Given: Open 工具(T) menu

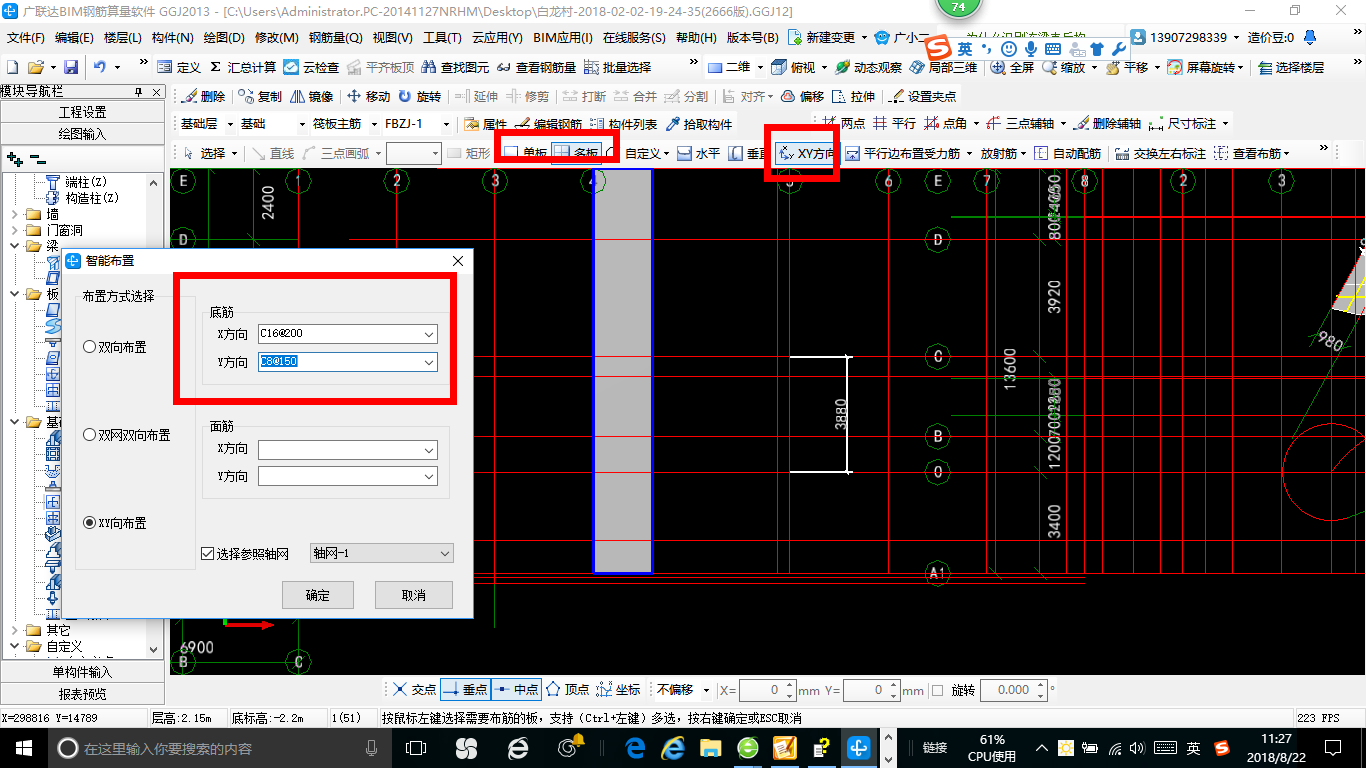Looking at the screenshot, I should 442,38.
